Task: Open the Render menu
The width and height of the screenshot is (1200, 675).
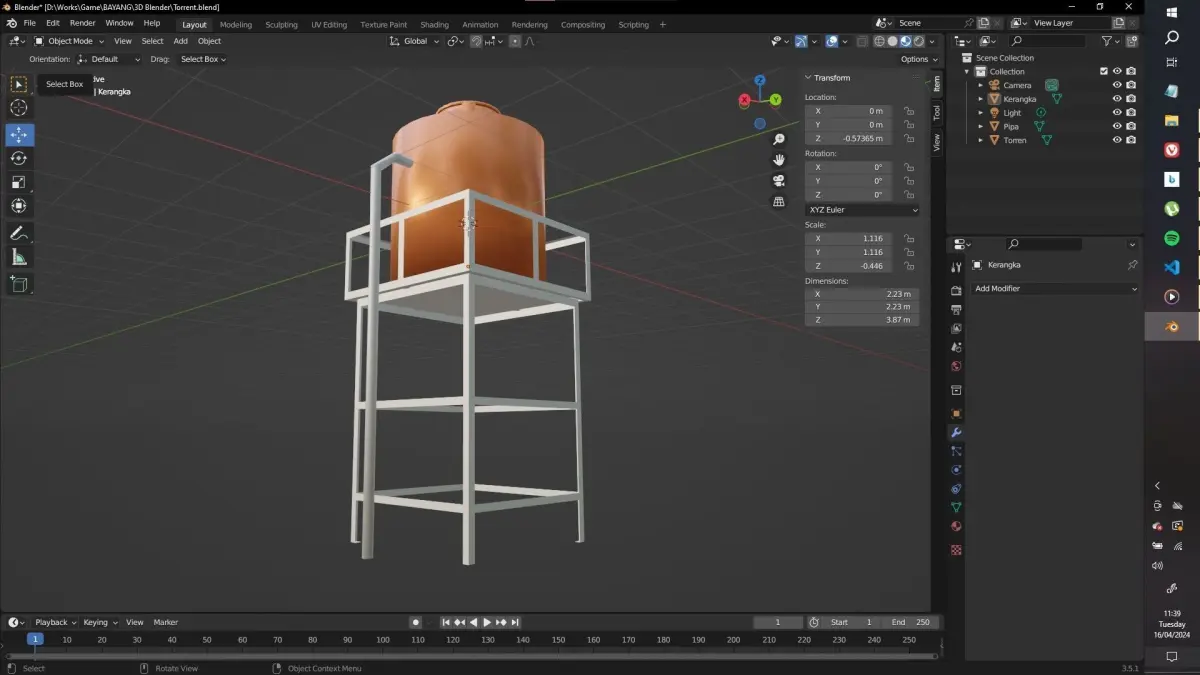Action: [x=83, y=23]
